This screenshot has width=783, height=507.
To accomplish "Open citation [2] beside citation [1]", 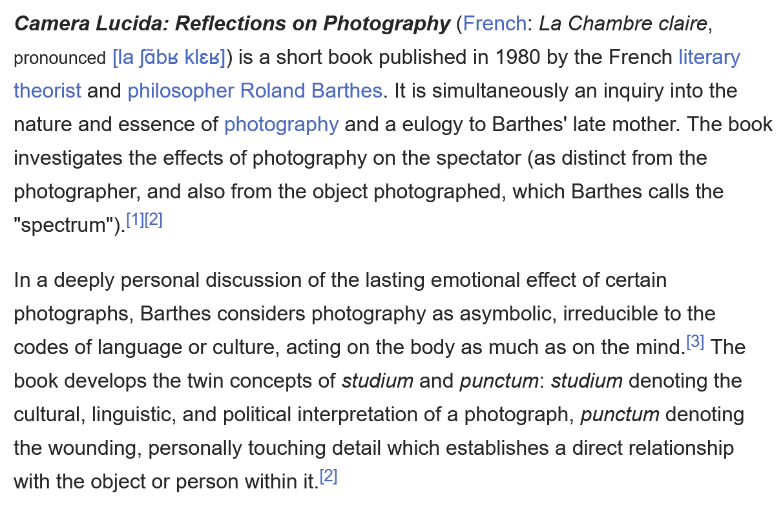I will click(x=154, y=219).
